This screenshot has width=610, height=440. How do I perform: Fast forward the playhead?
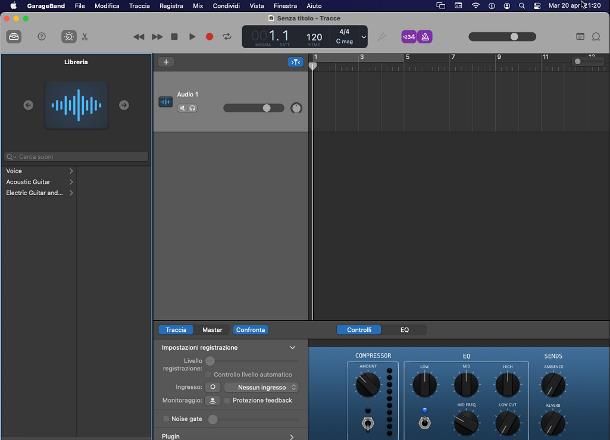tap(157, 37)
